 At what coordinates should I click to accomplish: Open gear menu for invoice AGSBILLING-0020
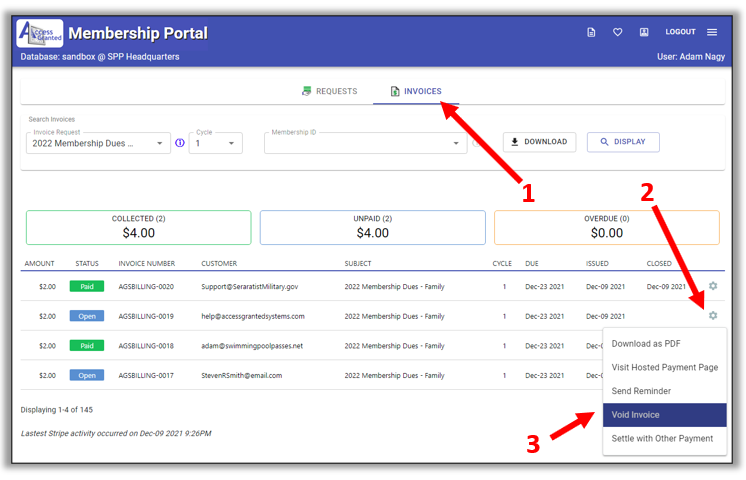(x=713, y=287)
